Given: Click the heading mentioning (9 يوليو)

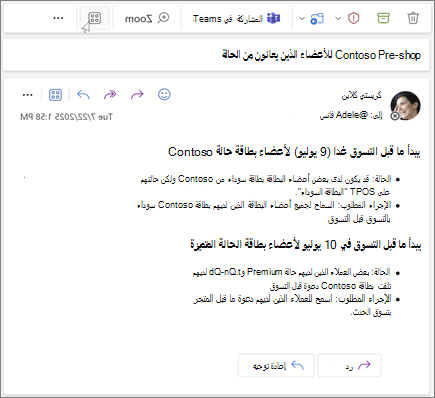Looking at the screenshot, I should [294, 152].
